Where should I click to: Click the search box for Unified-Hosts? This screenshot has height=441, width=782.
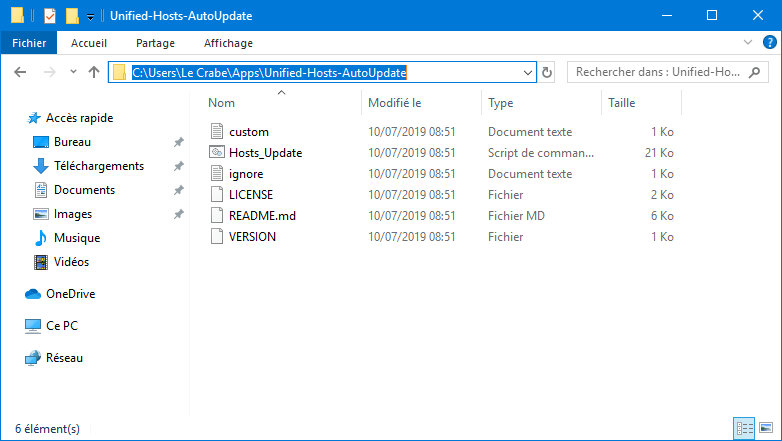coord(667,72)
